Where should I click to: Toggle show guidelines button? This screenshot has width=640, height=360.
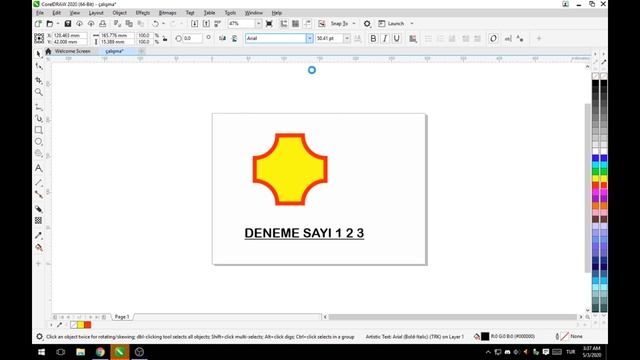click(307, 24)
